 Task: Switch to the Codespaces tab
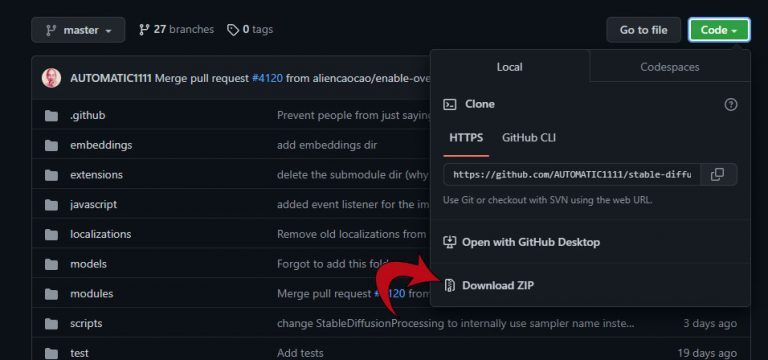coord(670,67)
